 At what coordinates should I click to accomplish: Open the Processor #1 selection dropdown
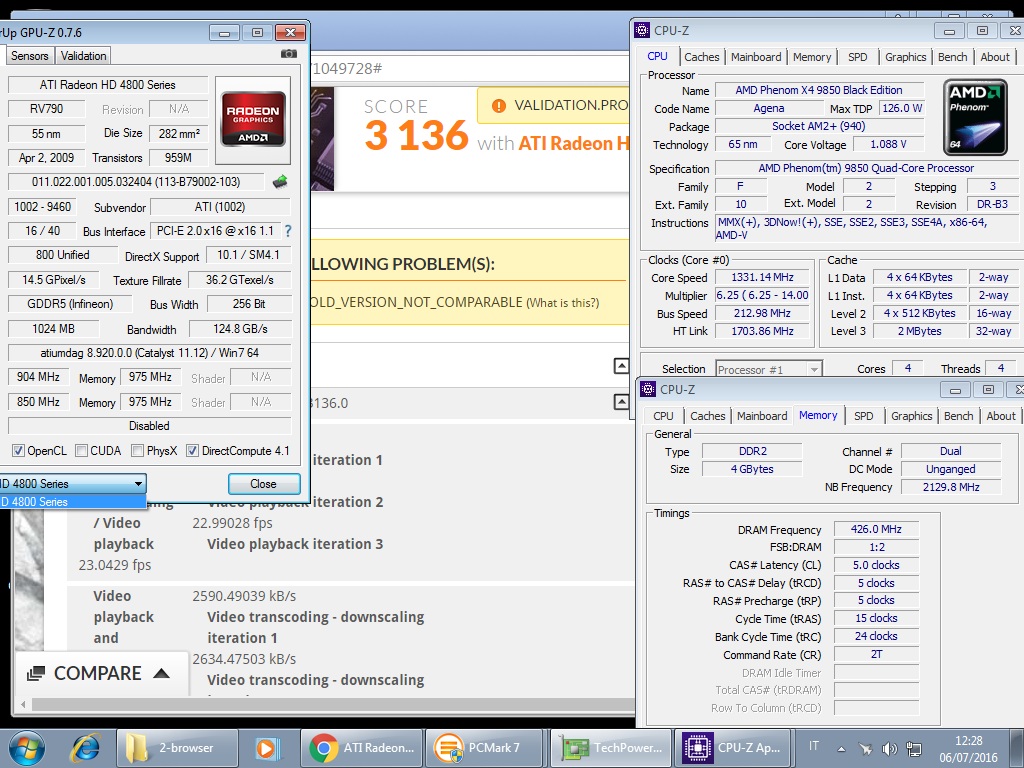click(769, 369)
